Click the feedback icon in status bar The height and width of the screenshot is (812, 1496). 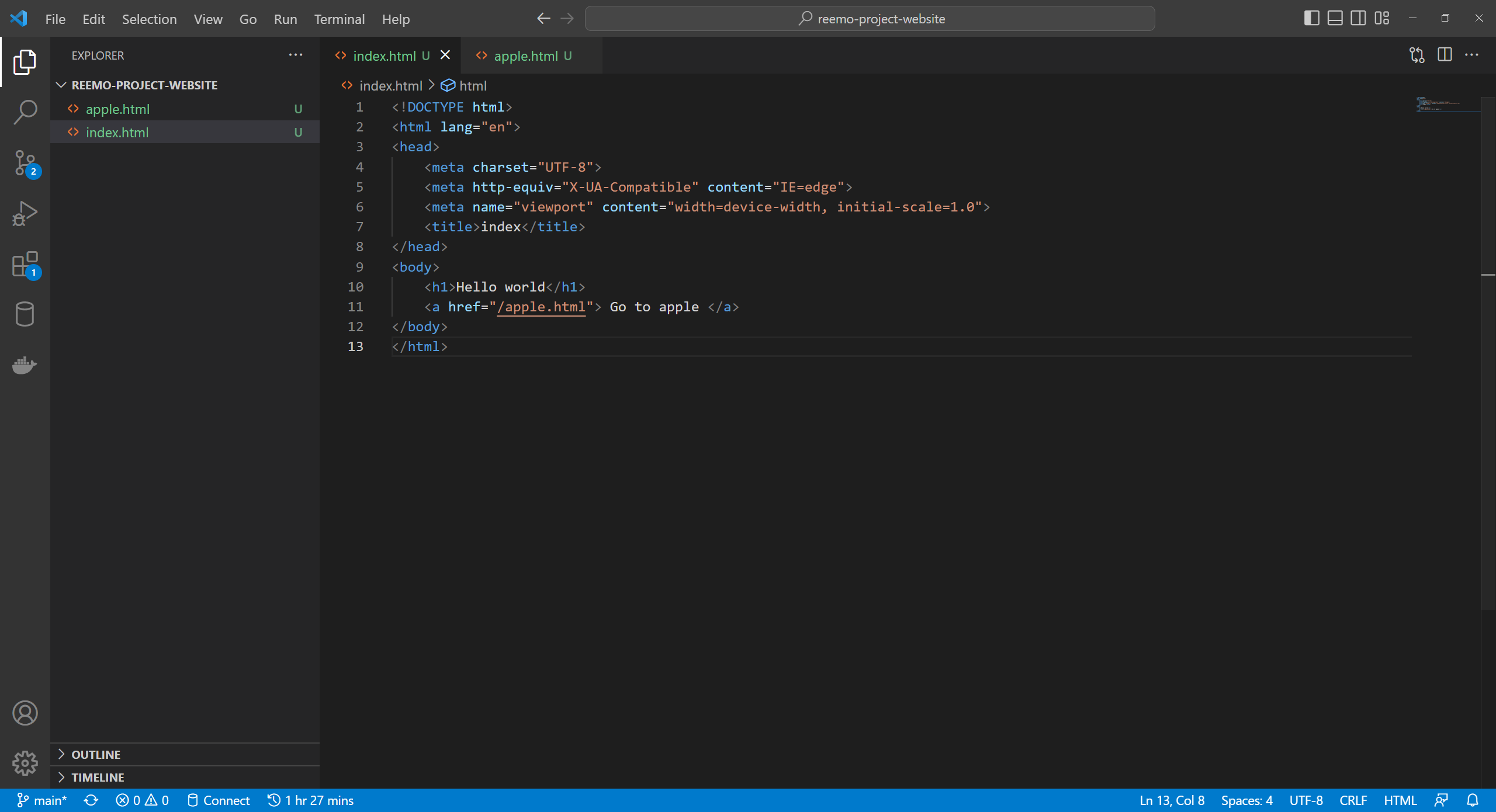pos(1441,800)
